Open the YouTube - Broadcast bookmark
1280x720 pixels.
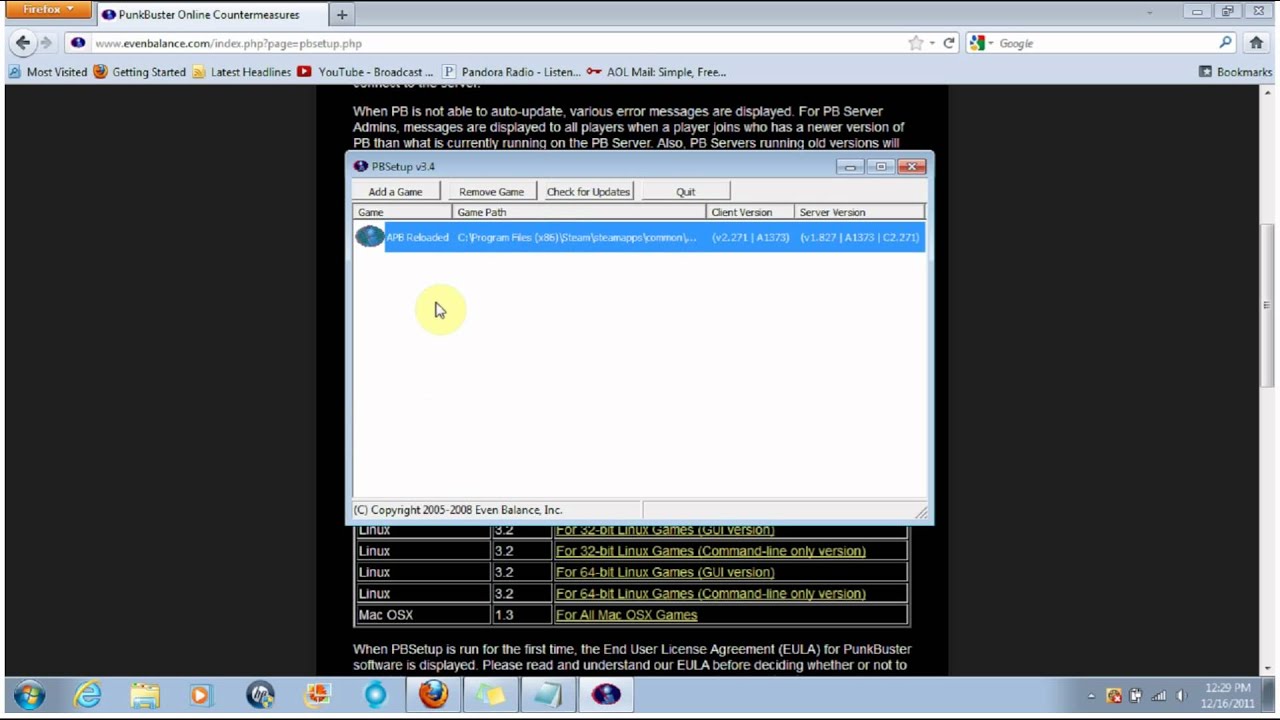(366, 72)
